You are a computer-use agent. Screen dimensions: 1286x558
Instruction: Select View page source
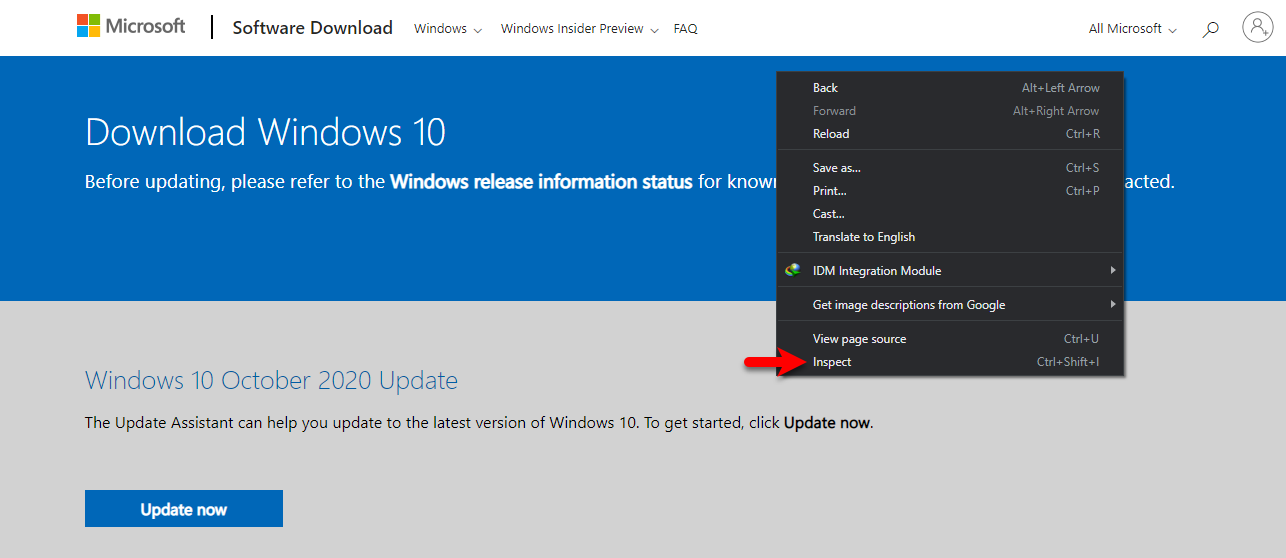click(950, 339)
